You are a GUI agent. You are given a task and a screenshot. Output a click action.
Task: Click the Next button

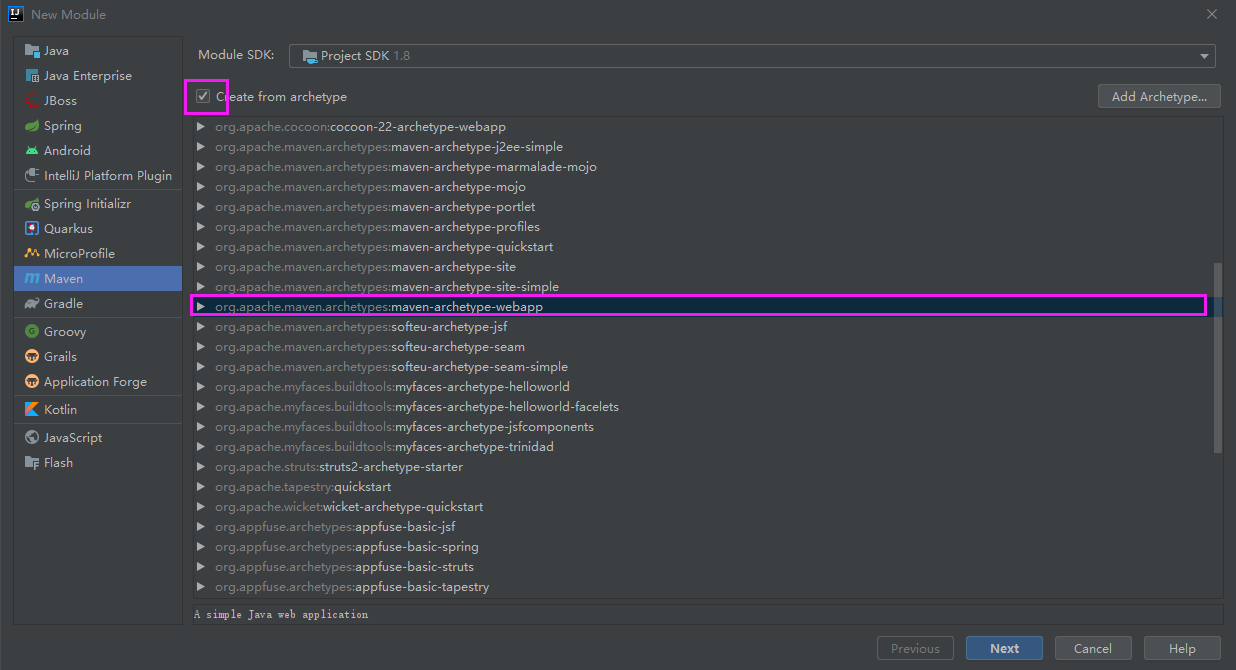[1004, 648]
